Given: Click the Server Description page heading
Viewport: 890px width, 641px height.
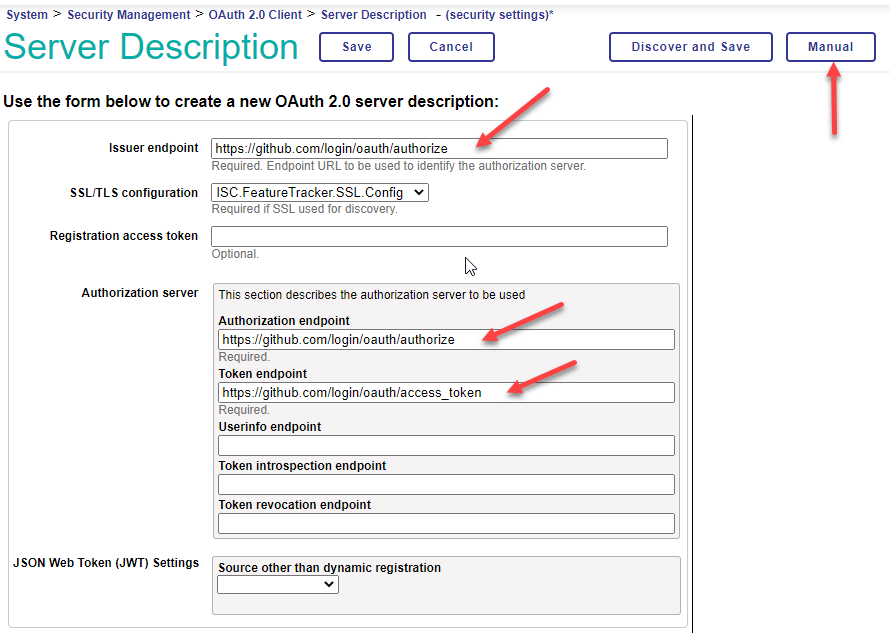Looking at the screenshot, I should point(152,47).
